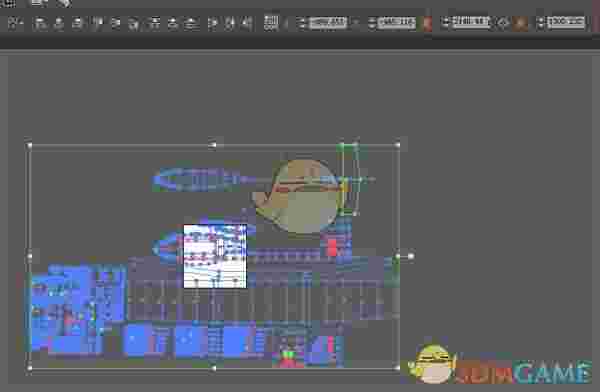
Task: Click the first numeric value field in the toolbar
Action: [328, 23]
